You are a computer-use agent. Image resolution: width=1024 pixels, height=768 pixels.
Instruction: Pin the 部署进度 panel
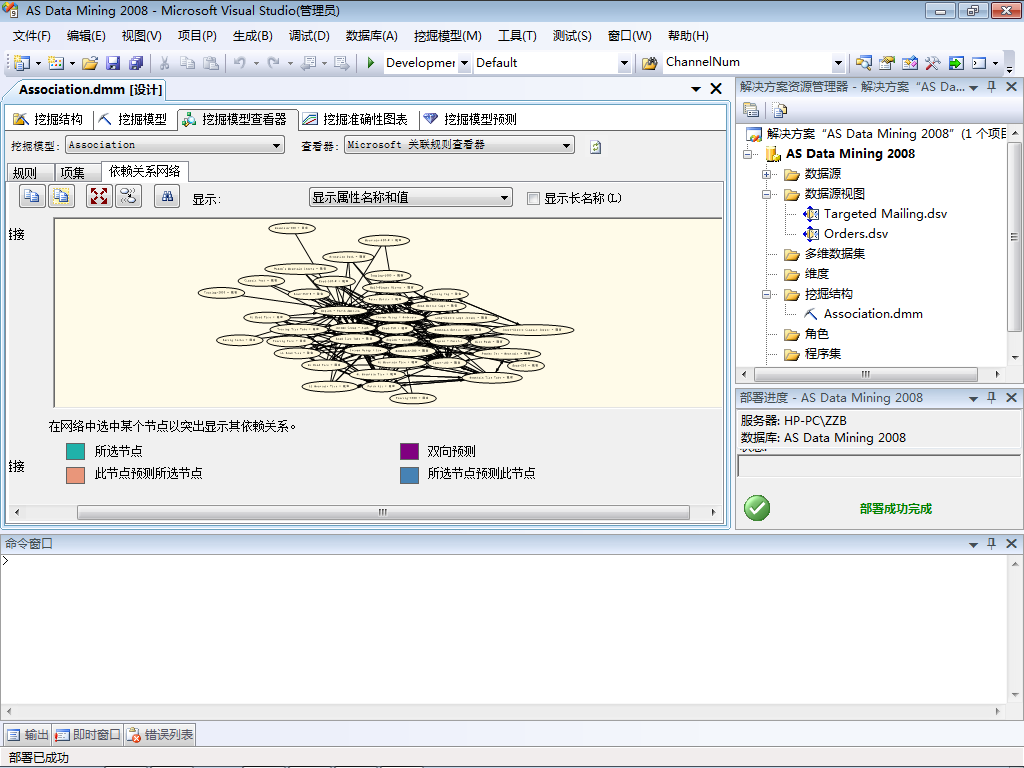pos(991,397)
